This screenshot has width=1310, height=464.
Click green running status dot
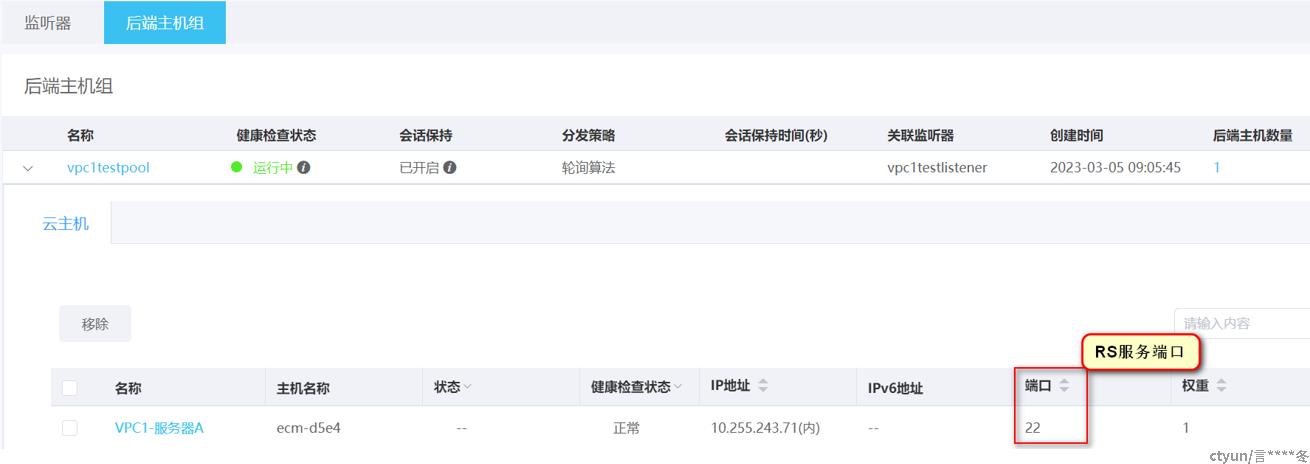[x=237, y=167]
